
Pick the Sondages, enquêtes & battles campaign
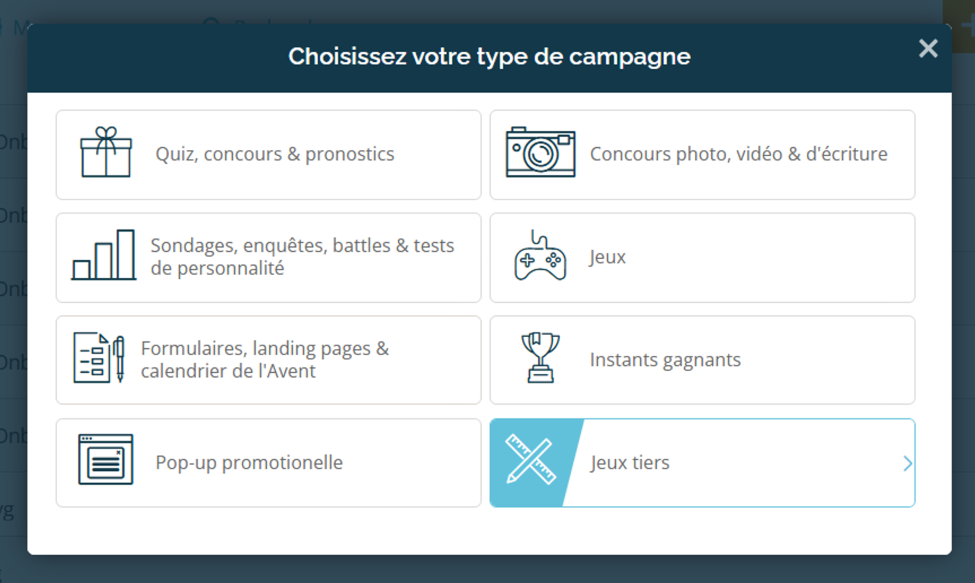coord(268,257)
